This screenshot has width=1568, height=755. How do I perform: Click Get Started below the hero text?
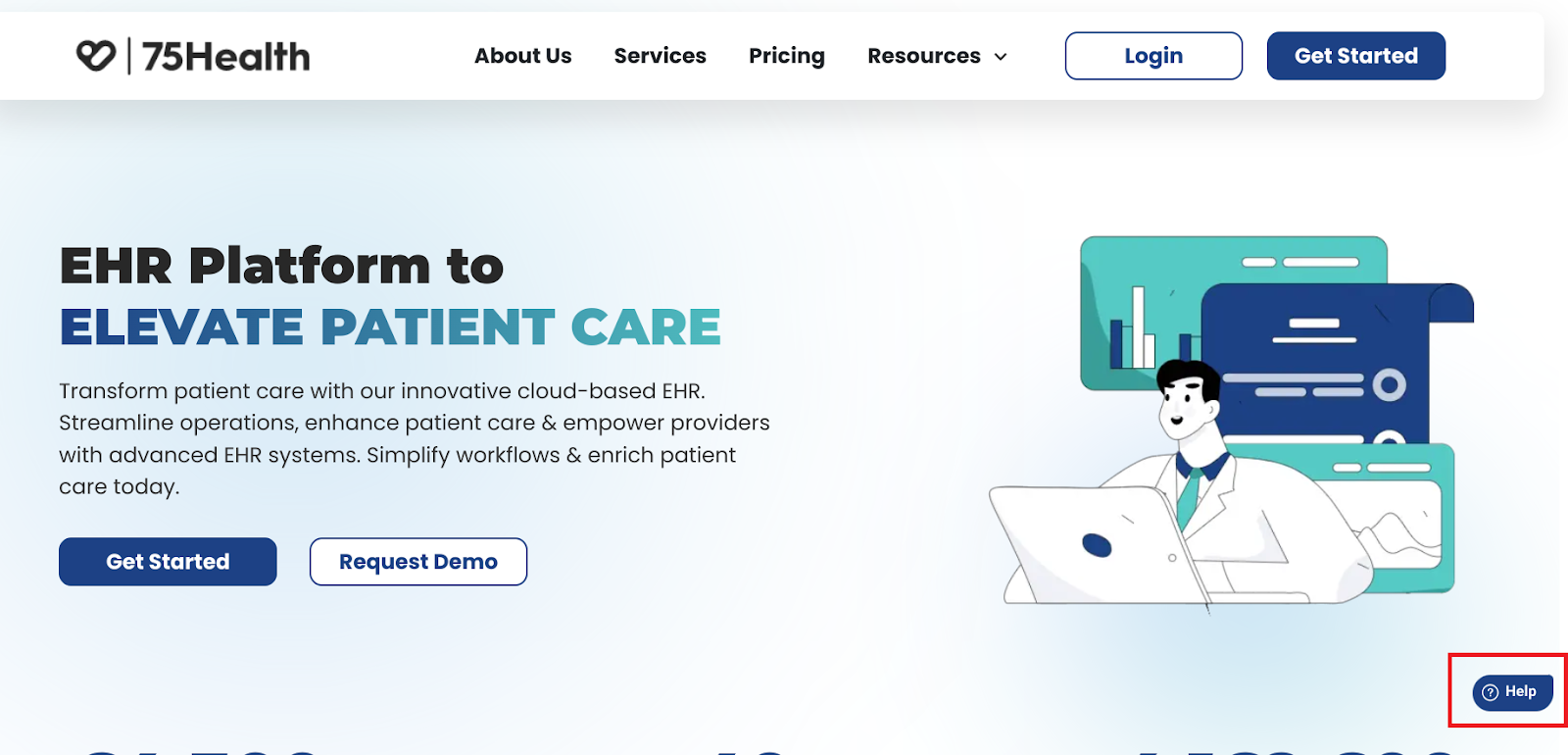pyautogui.click(x=168, y=562)
